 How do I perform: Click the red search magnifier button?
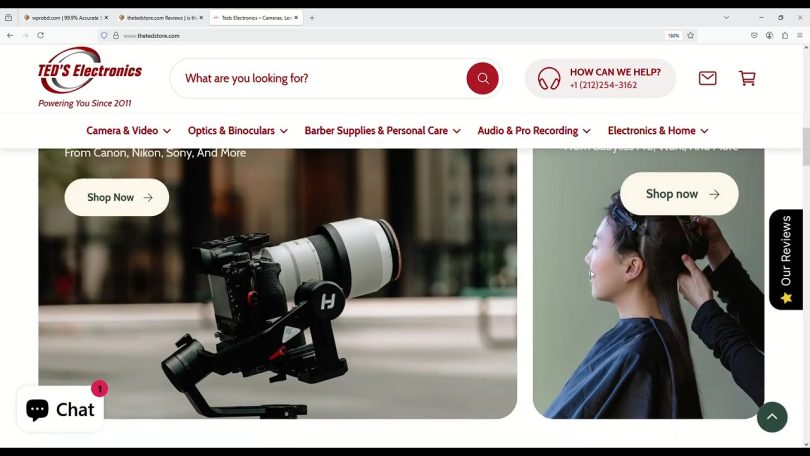(482, 78)
